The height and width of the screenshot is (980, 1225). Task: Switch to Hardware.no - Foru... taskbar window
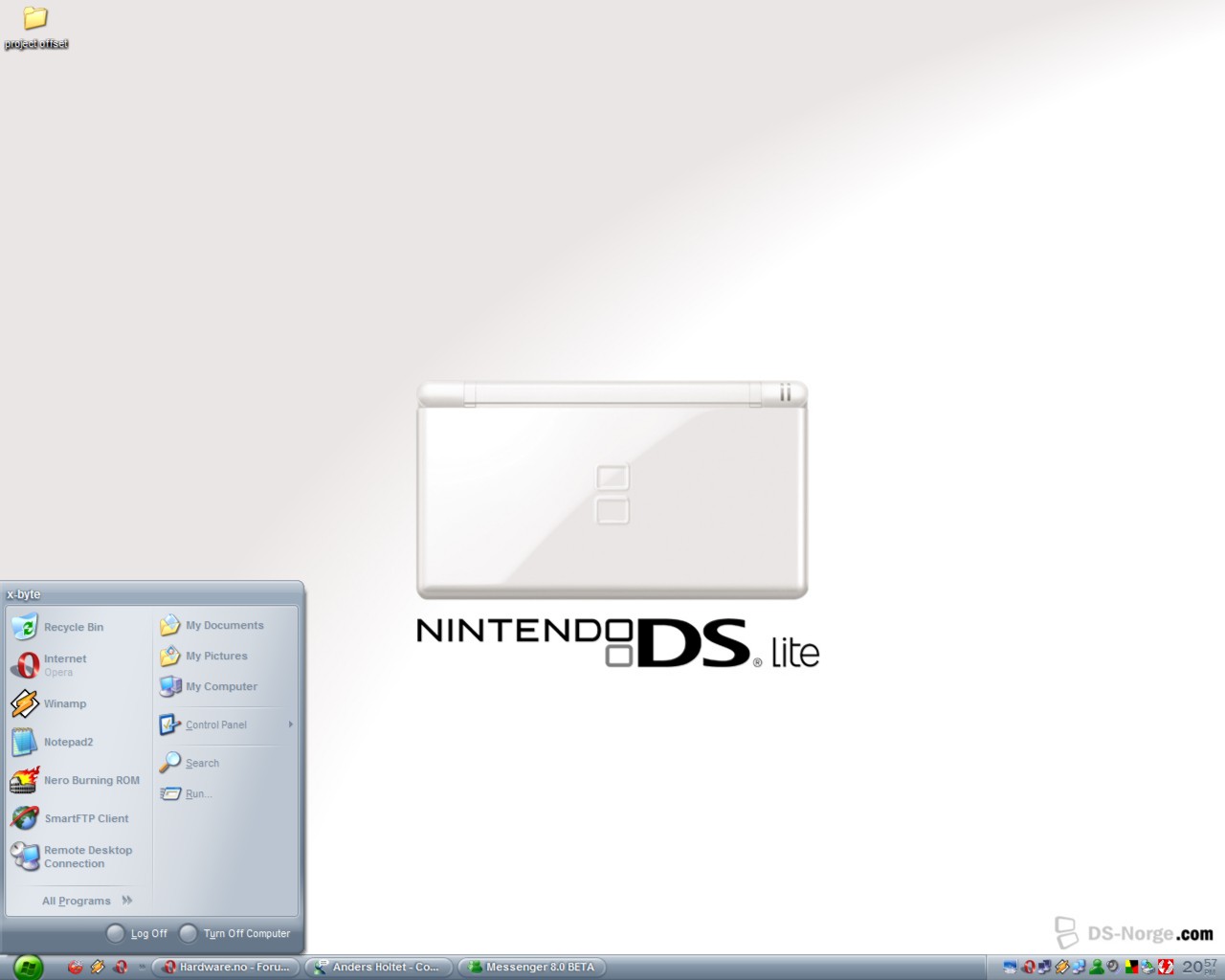click(x=227, y=967)
